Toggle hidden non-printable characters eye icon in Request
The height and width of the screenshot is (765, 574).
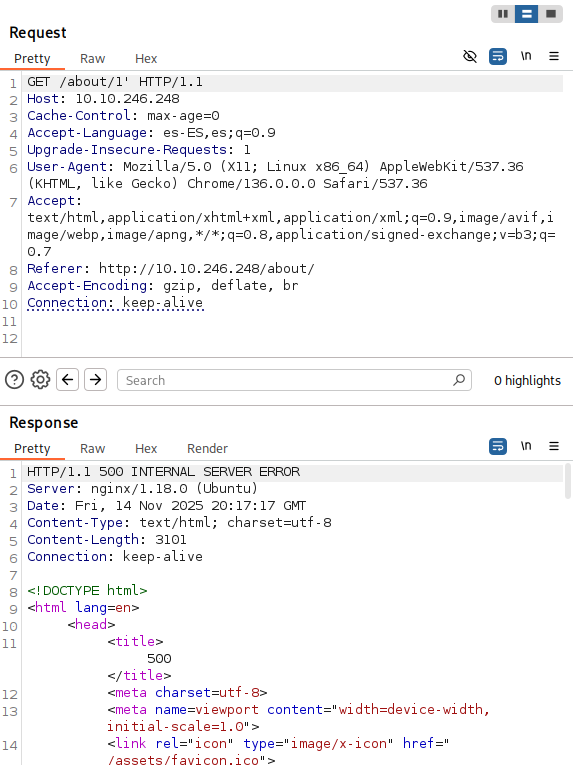click(x=470, y=57)
